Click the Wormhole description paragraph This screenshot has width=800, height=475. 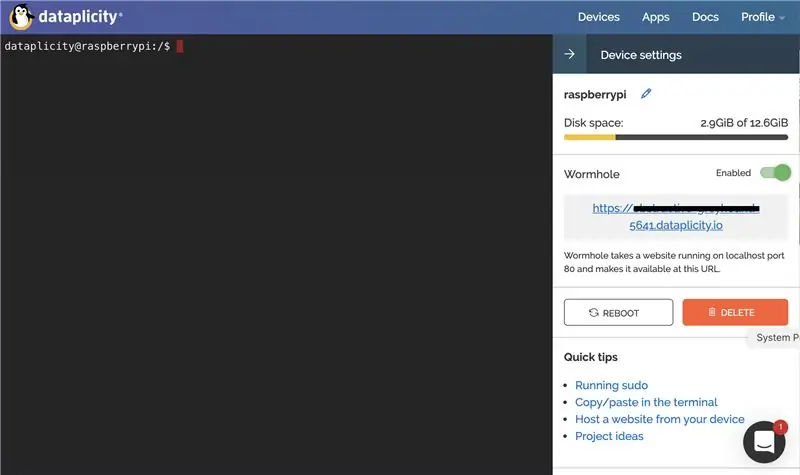(674, 262)
